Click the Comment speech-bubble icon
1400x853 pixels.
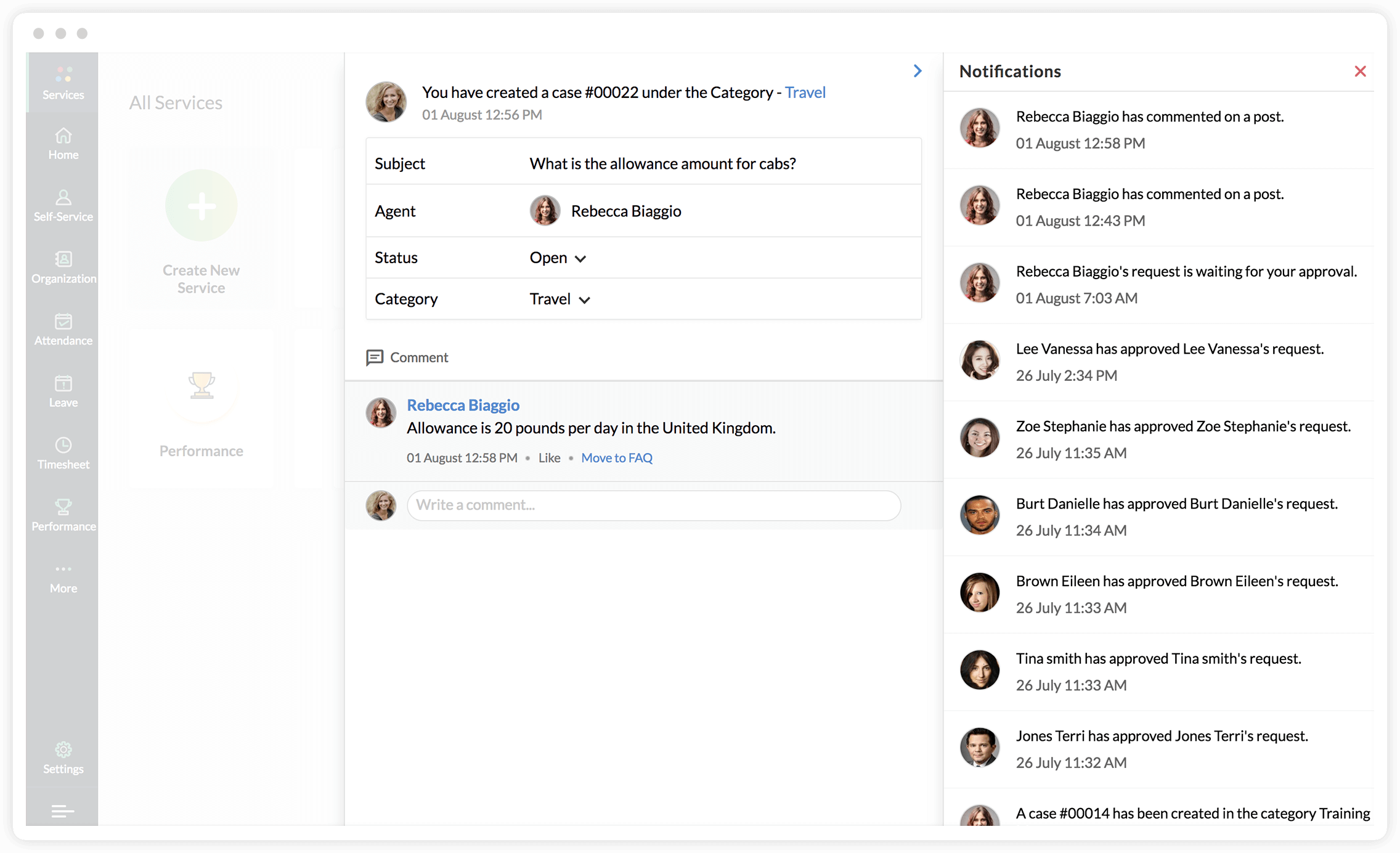click(x=374, y=357)
